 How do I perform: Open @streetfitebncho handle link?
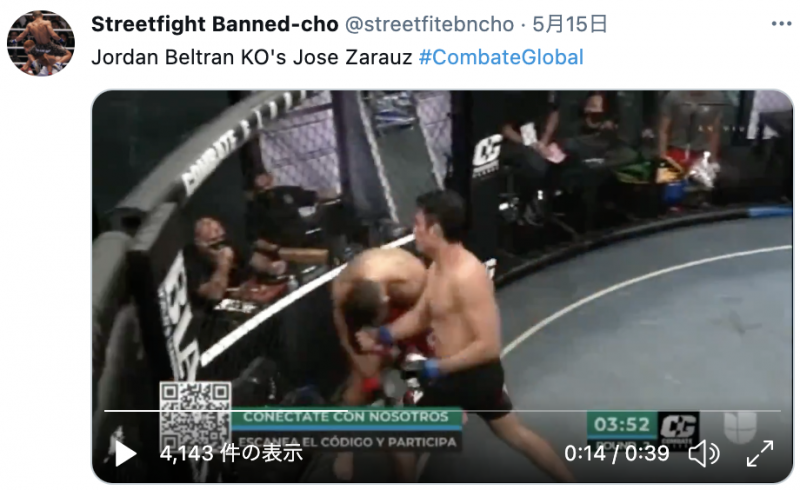(430, 24)
